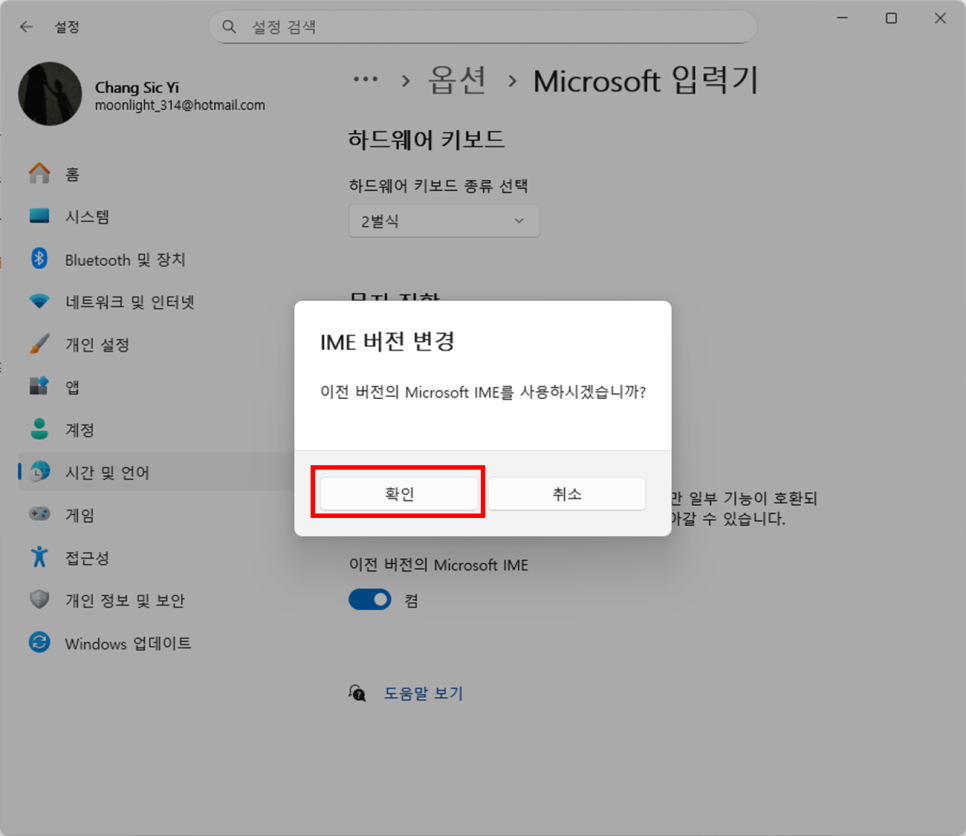Confirm IME version change with 확인
Screen dimensions: 966x836
(399, 493)
